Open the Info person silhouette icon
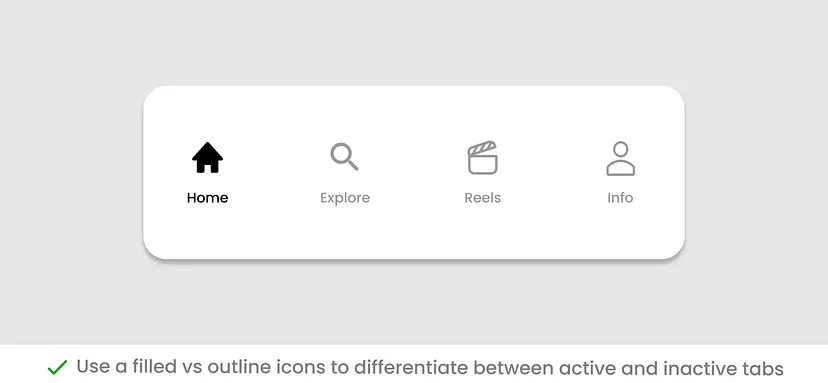The height and width of the screenshot is (383, 828). pyautogui.click(x=620, y=158)
